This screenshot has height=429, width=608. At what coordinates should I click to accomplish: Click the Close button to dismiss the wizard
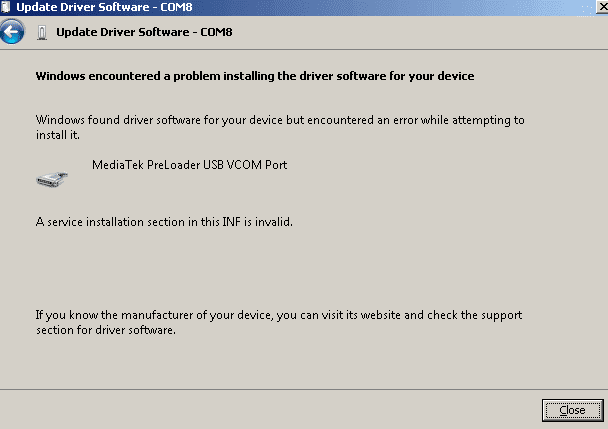click(572, 410)
